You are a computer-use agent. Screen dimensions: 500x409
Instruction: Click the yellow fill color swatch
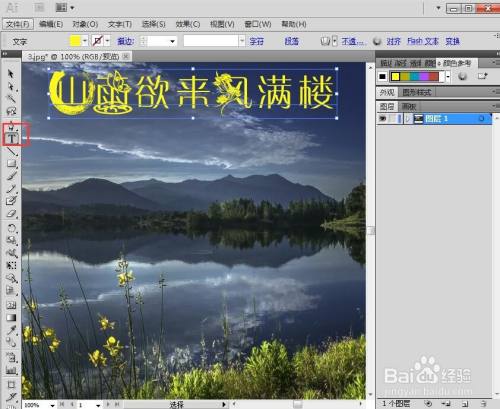75,41
